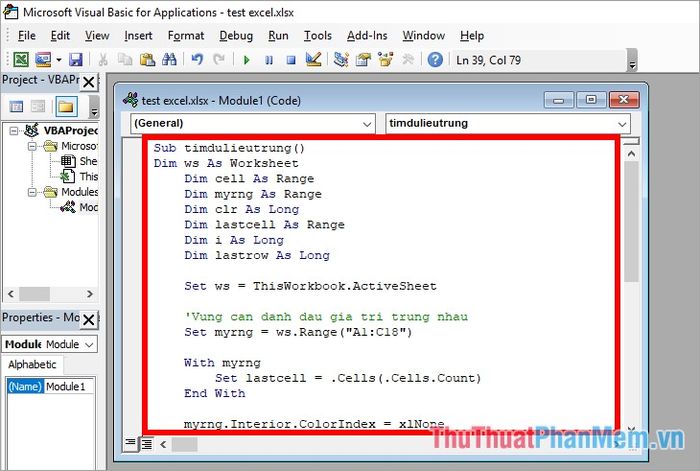Save the project with the floppy disk icon
This screenshot has width=700, height=471.
[x=76, y=60]
